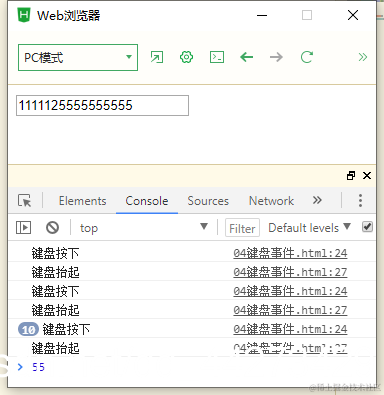Open 04键盘事件.html:24 link on third log row
The image size is (384, 395).
tap(290, 291)
